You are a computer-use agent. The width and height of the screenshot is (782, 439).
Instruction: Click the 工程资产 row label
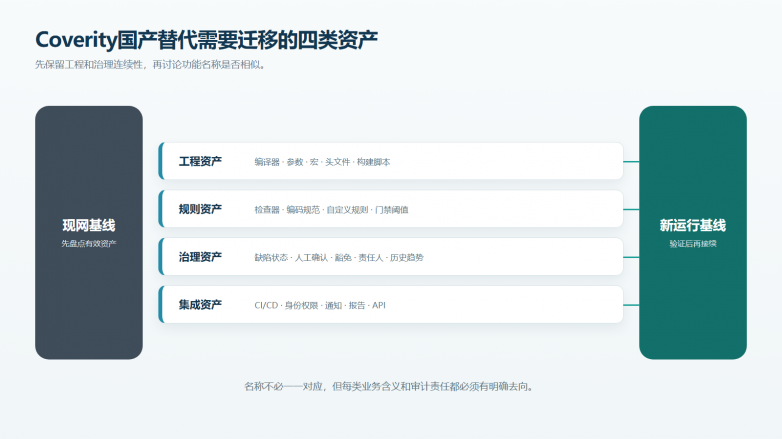pyautogui.click(x=200, y=162)
